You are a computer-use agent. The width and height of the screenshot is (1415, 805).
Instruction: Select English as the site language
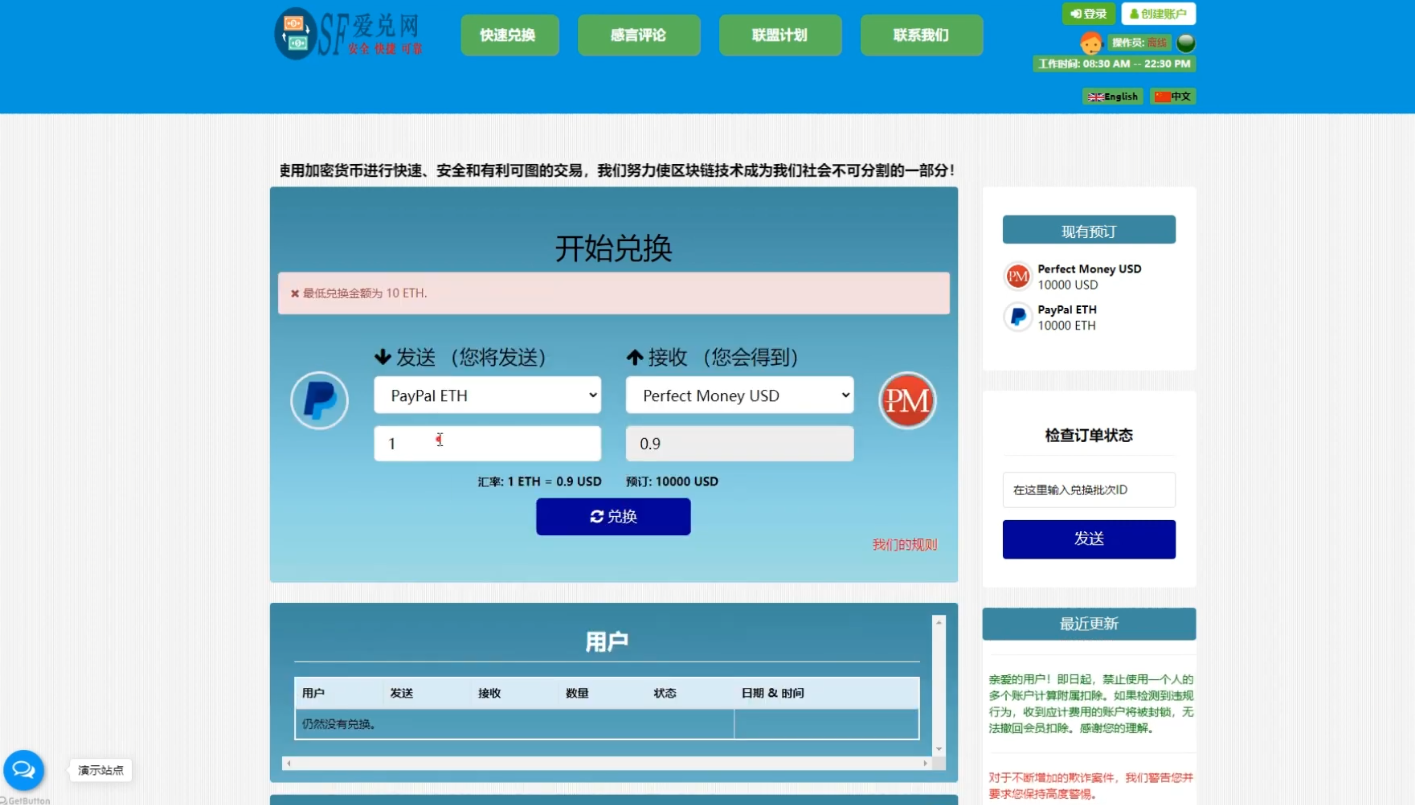pyautogui.click(x=1112, y=96)
